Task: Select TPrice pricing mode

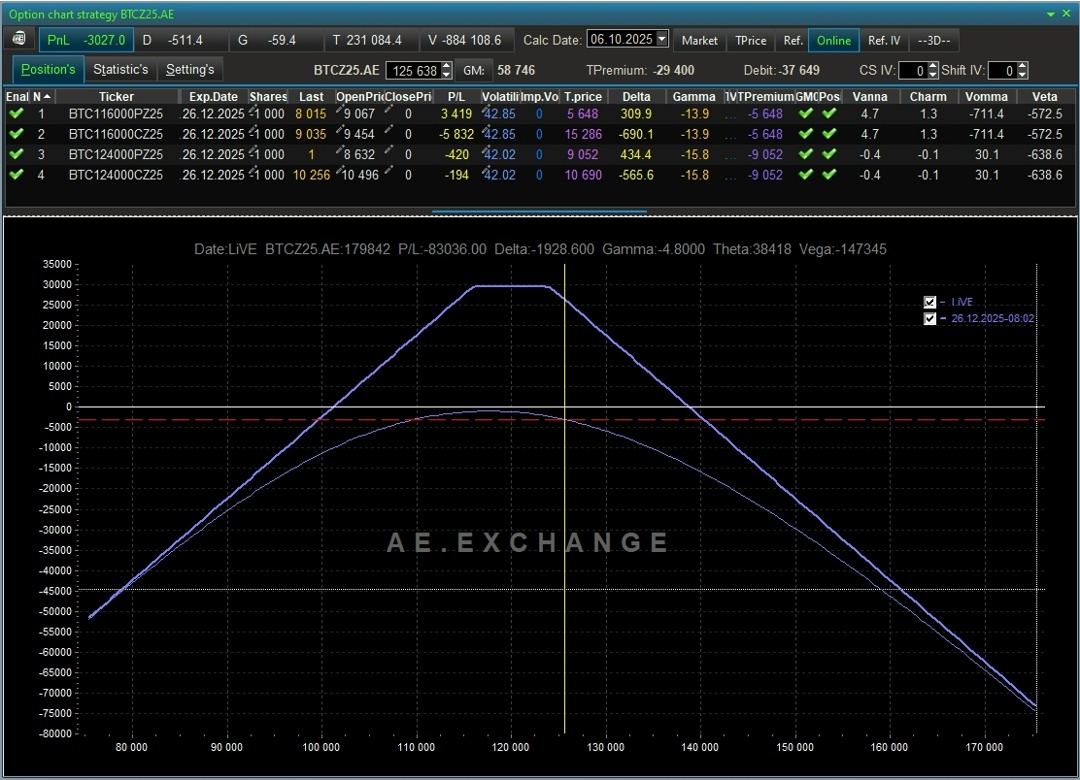Action: tap(751, 40)
